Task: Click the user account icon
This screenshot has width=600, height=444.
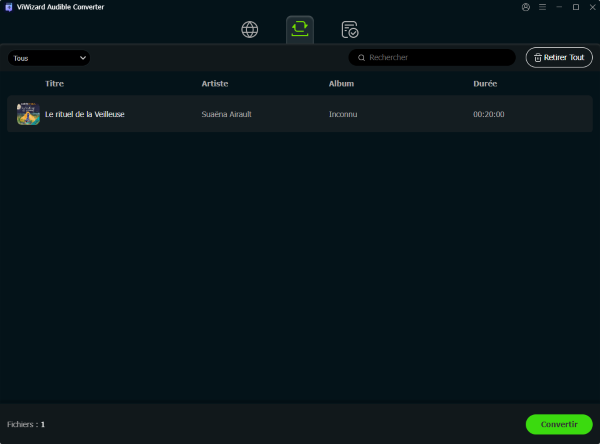Action: click(526, 7)
